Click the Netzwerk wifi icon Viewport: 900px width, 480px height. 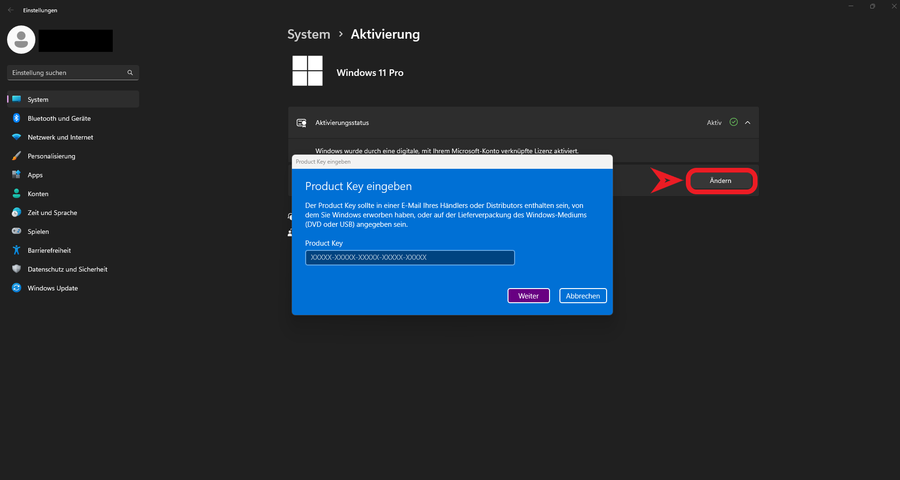pyautogui.click(x=17, y=137)
